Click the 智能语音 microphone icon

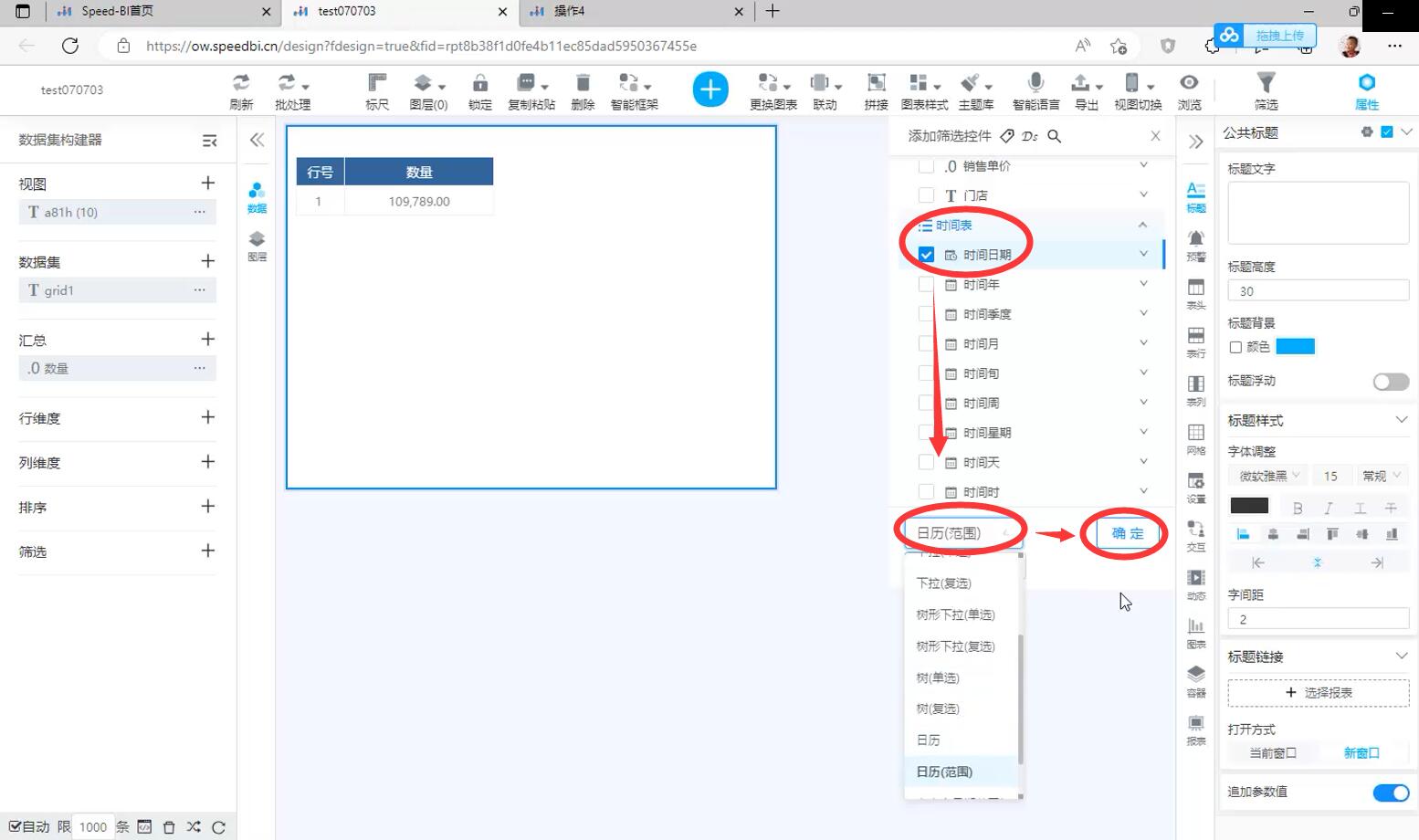click(1035, 84)
